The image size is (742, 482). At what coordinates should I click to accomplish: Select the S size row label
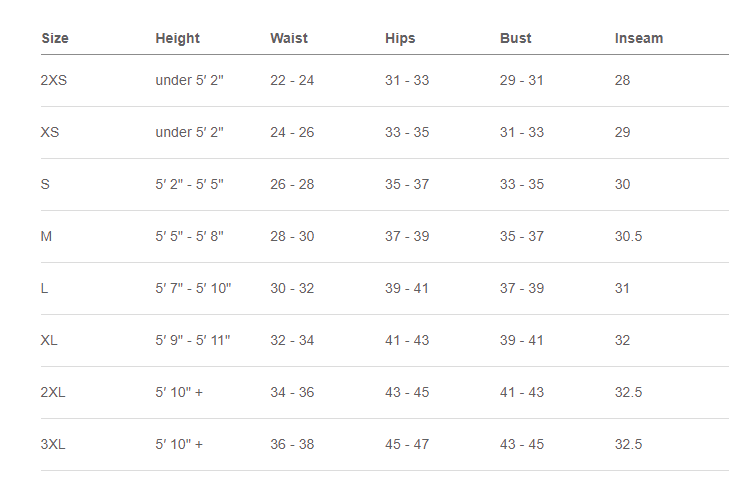pos(45,184)
